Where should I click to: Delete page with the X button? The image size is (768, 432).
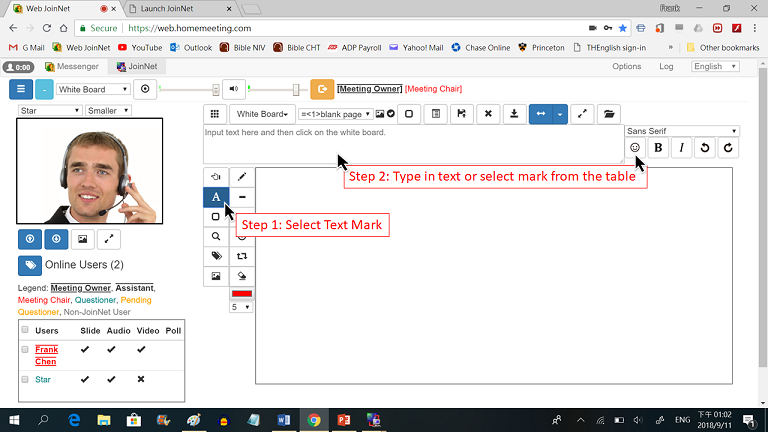pos(487,114)
